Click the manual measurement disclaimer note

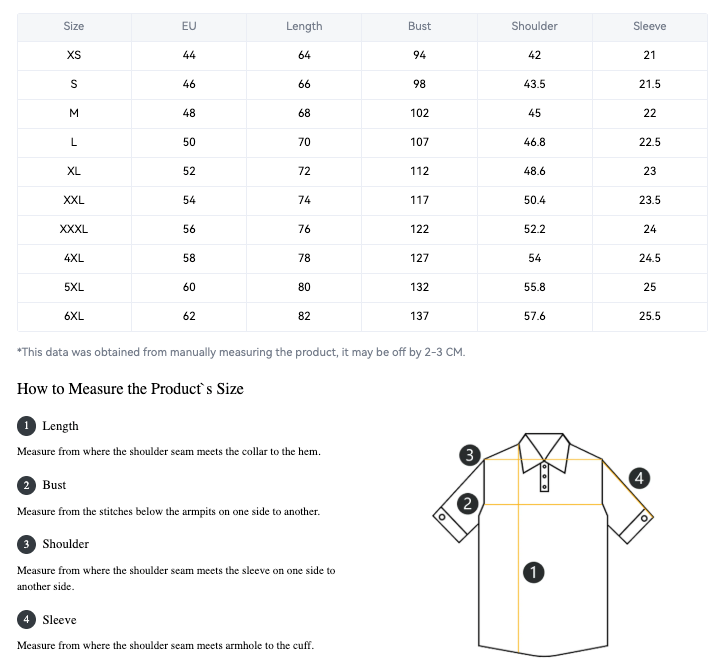pos(241,352)
